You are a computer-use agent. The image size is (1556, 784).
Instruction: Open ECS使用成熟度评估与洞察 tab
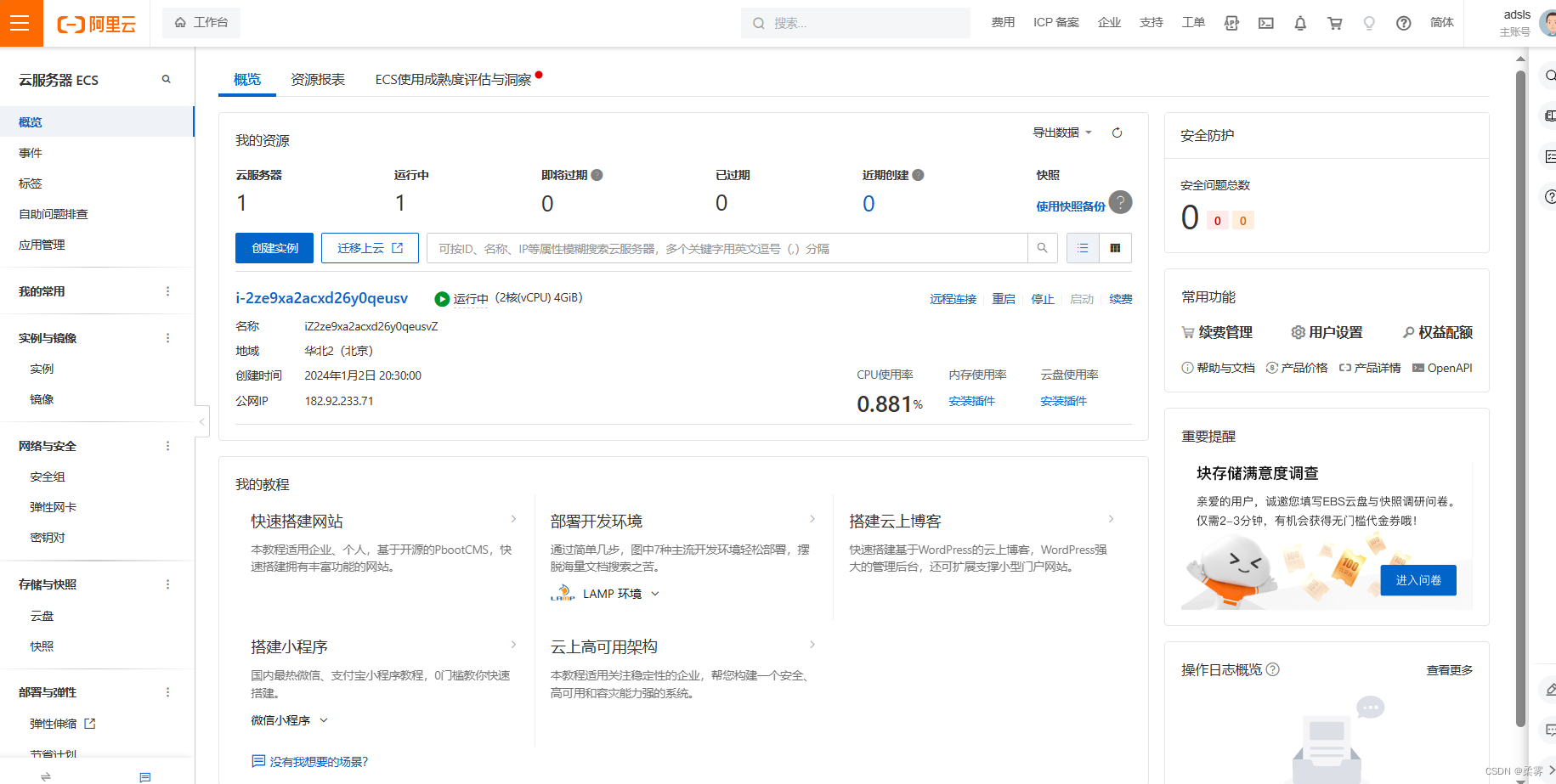coord(453,79)
